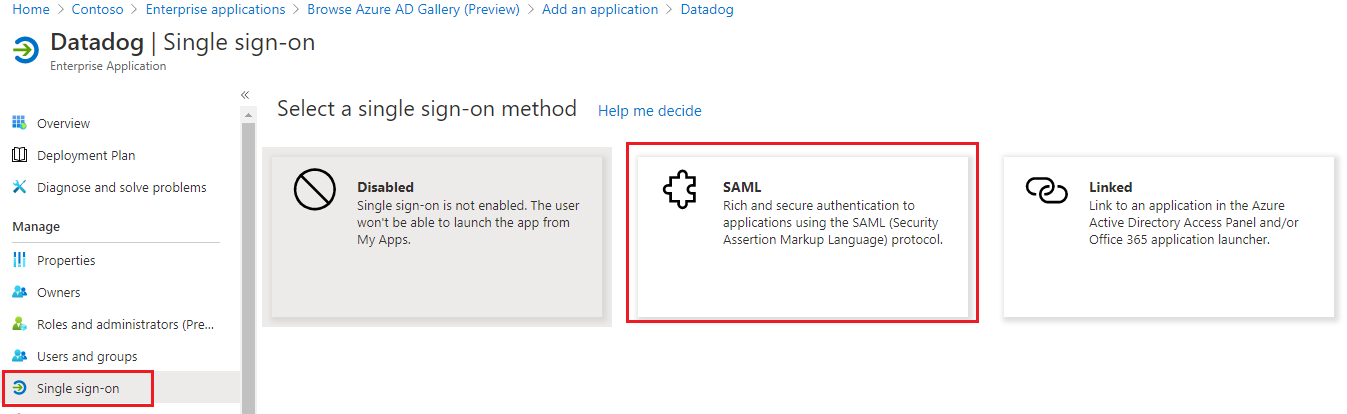Open the Overview menu item

click(x=63, y=123)
